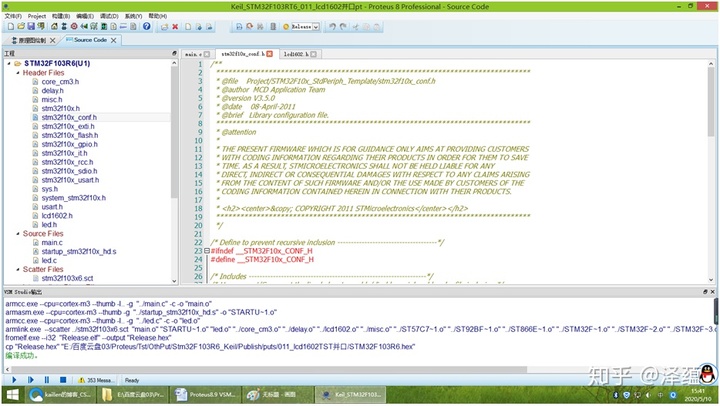Open the schematic capture toolbar icon
The image size is (720, 406).
coord(64,27)
